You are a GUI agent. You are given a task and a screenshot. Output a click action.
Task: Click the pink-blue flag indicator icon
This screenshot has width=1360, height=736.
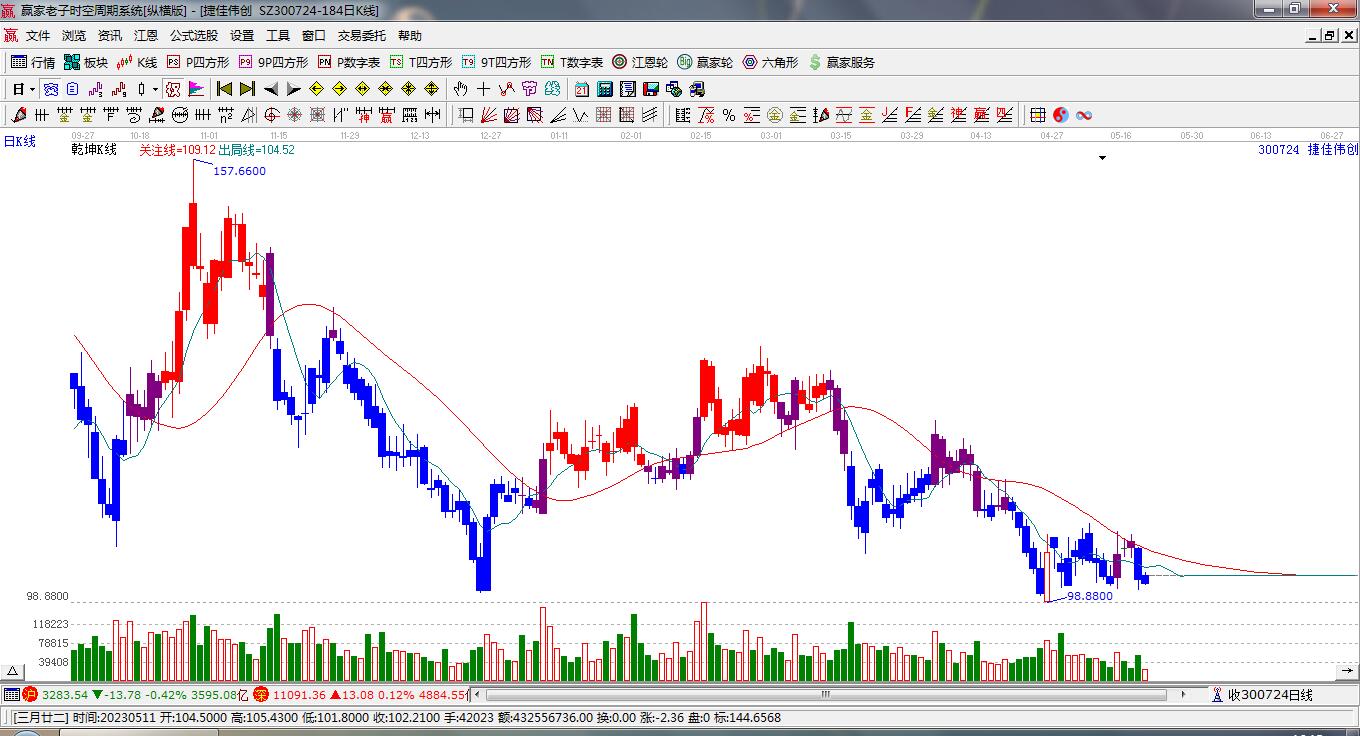[x=196, y=89]
